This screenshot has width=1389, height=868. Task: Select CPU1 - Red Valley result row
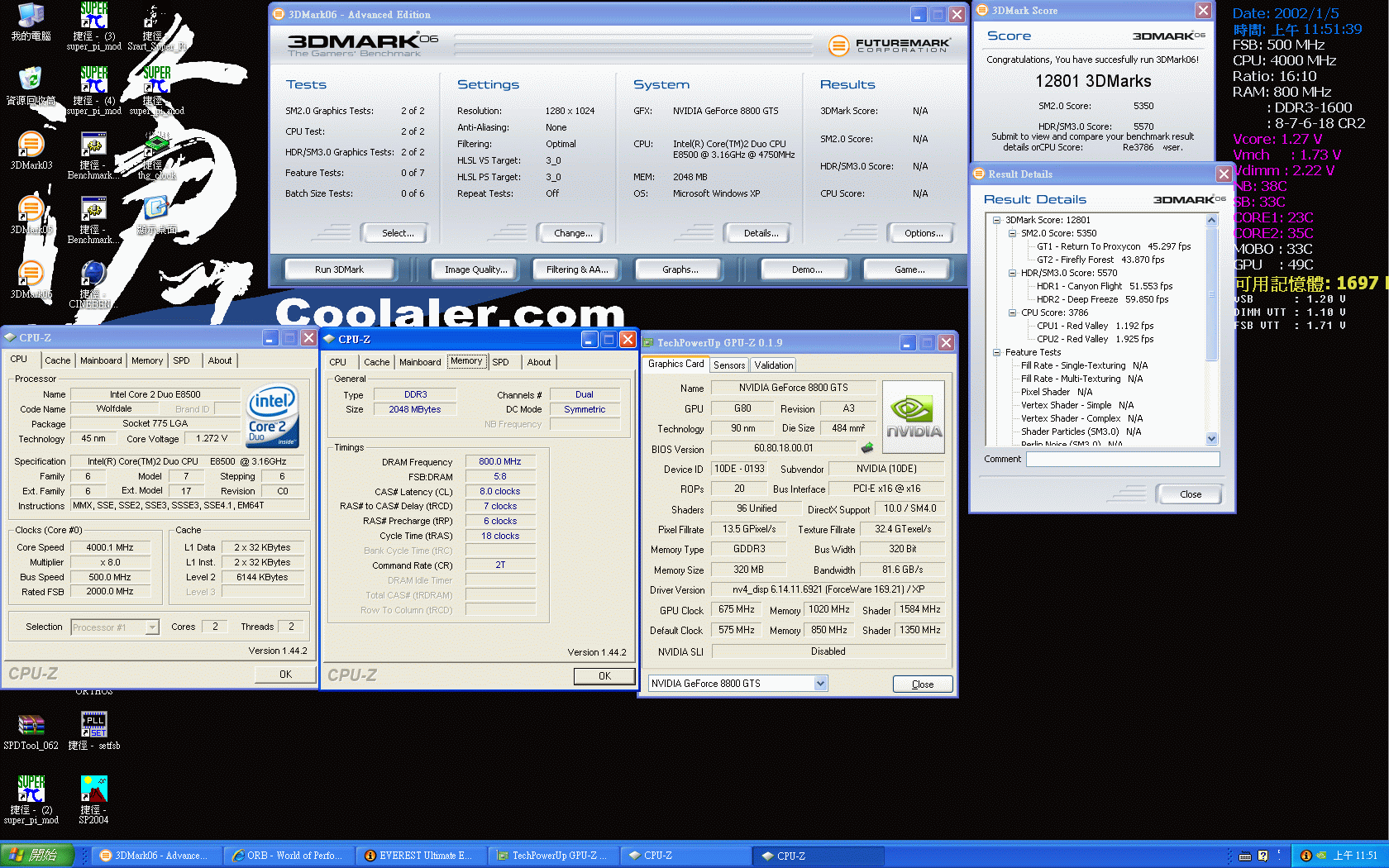point(1095,326)
